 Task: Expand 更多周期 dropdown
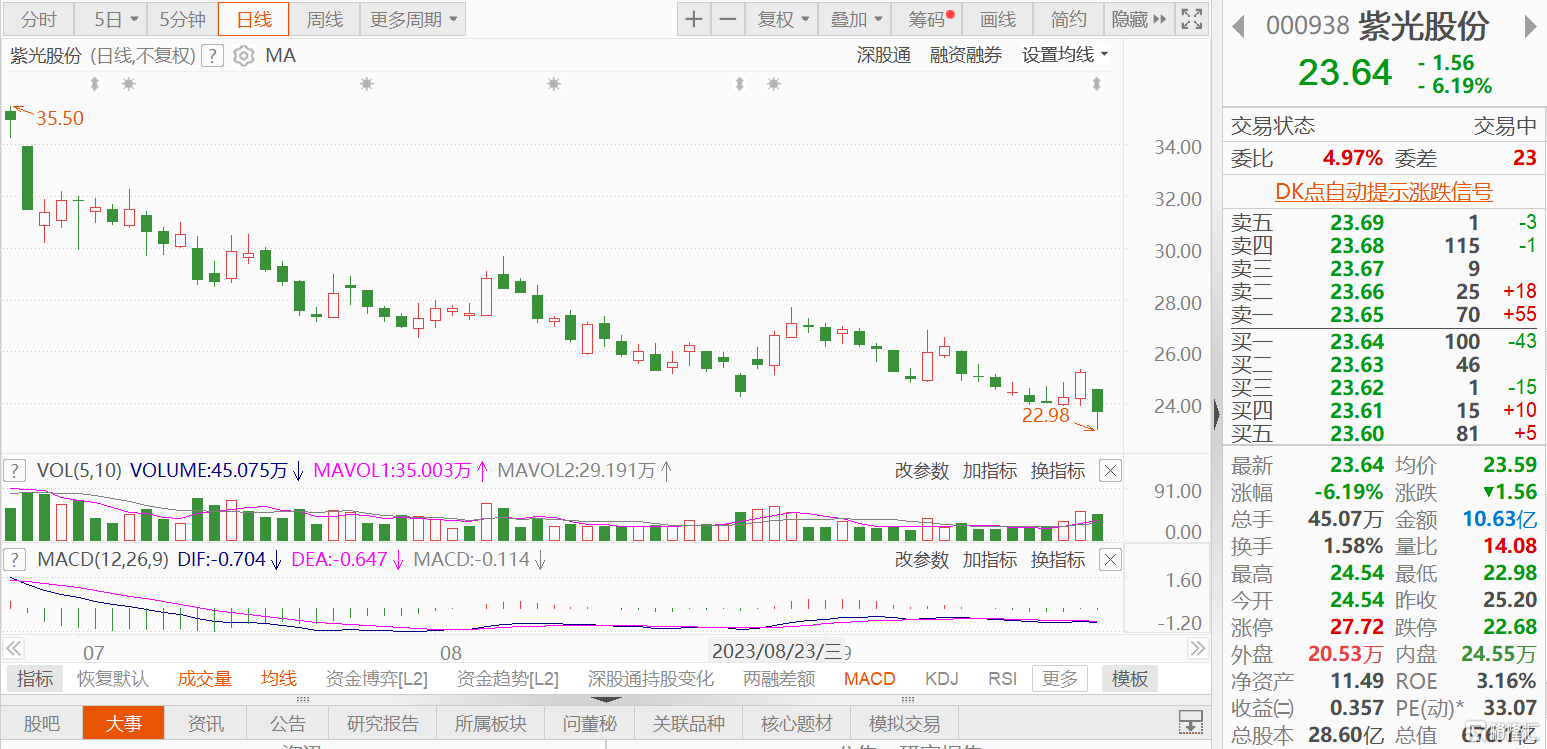413,19
